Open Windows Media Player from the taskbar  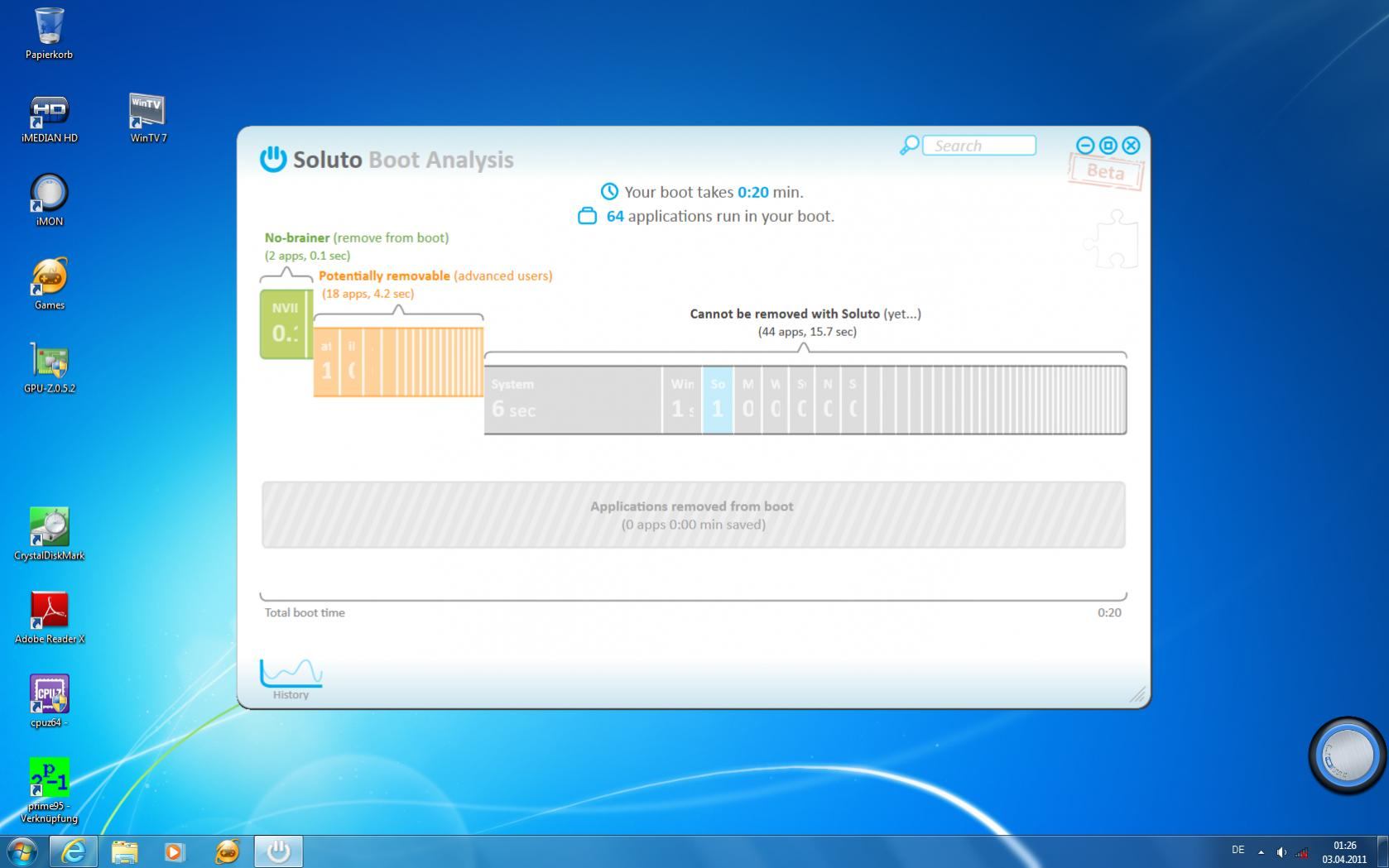[175, 851]
